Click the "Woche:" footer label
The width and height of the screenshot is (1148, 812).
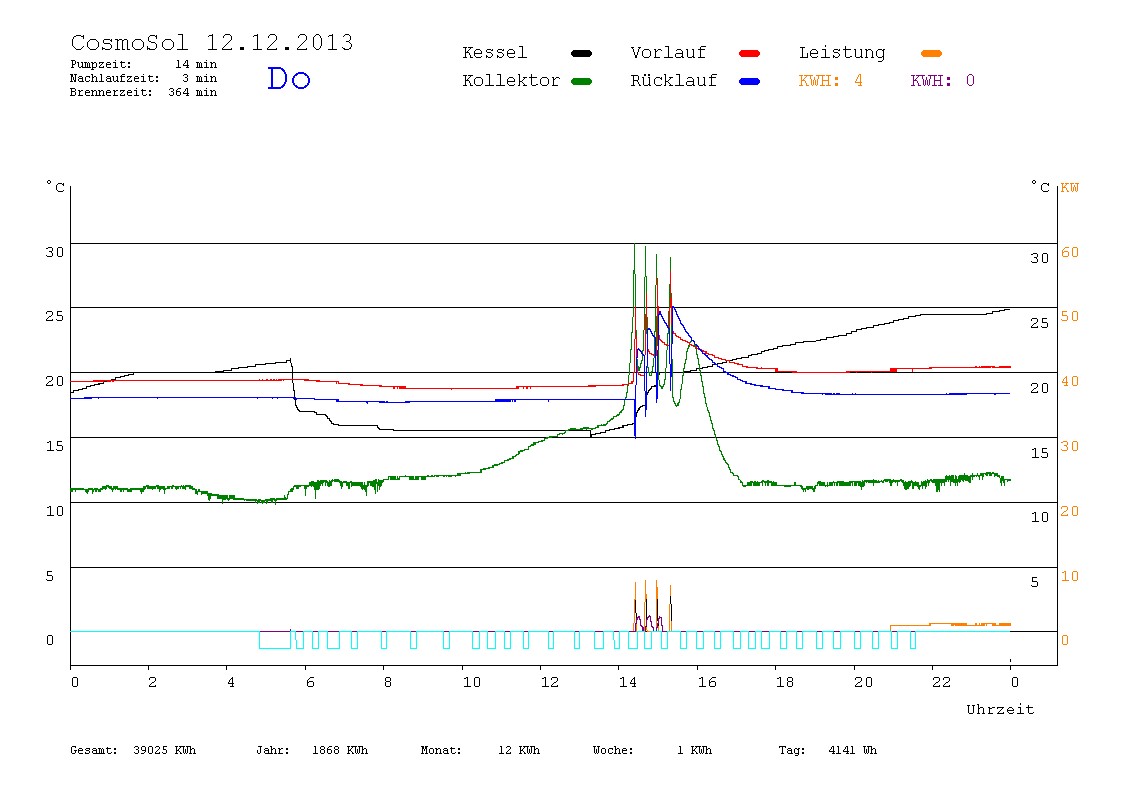point(613,750)
